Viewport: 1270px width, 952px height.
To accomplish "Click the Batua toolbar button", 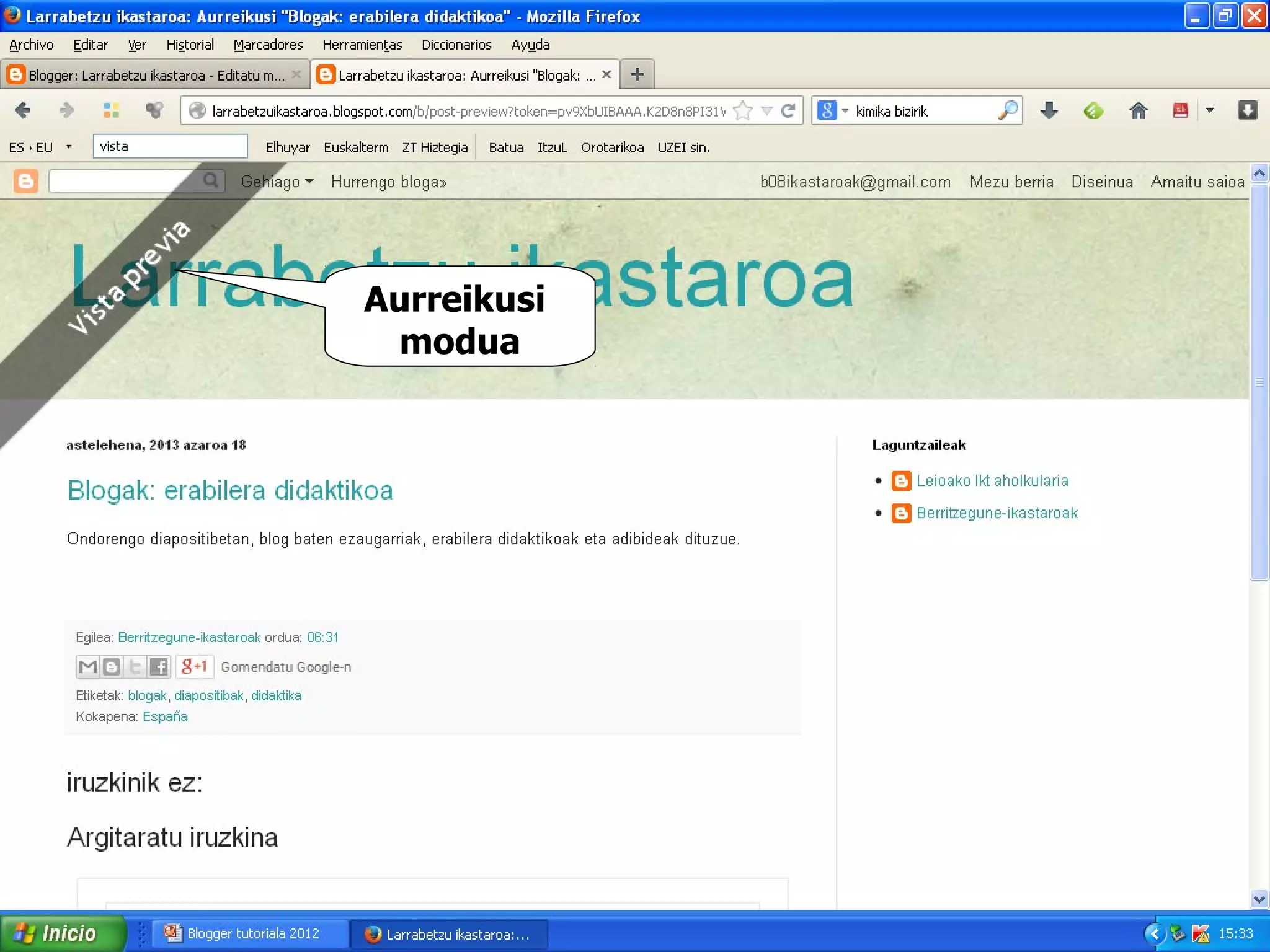I will [x=506, y=148].
